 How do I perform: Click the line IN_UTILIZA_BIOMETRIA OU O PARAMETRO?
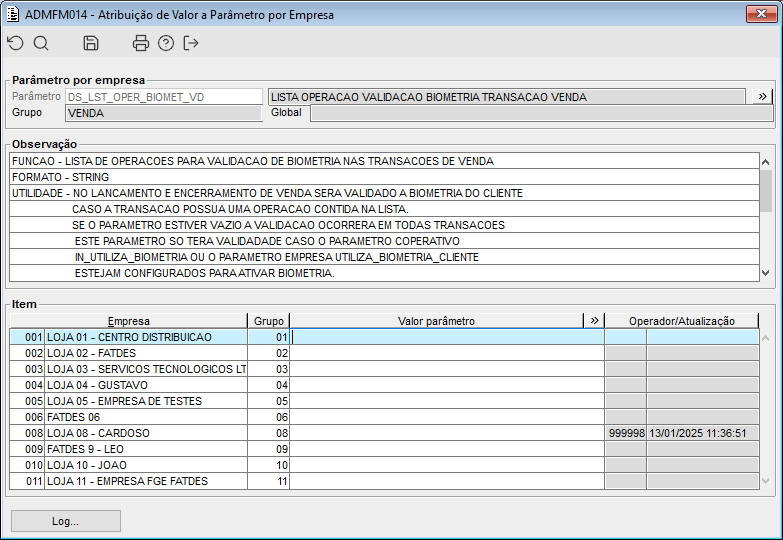click(x=385, y=257)
